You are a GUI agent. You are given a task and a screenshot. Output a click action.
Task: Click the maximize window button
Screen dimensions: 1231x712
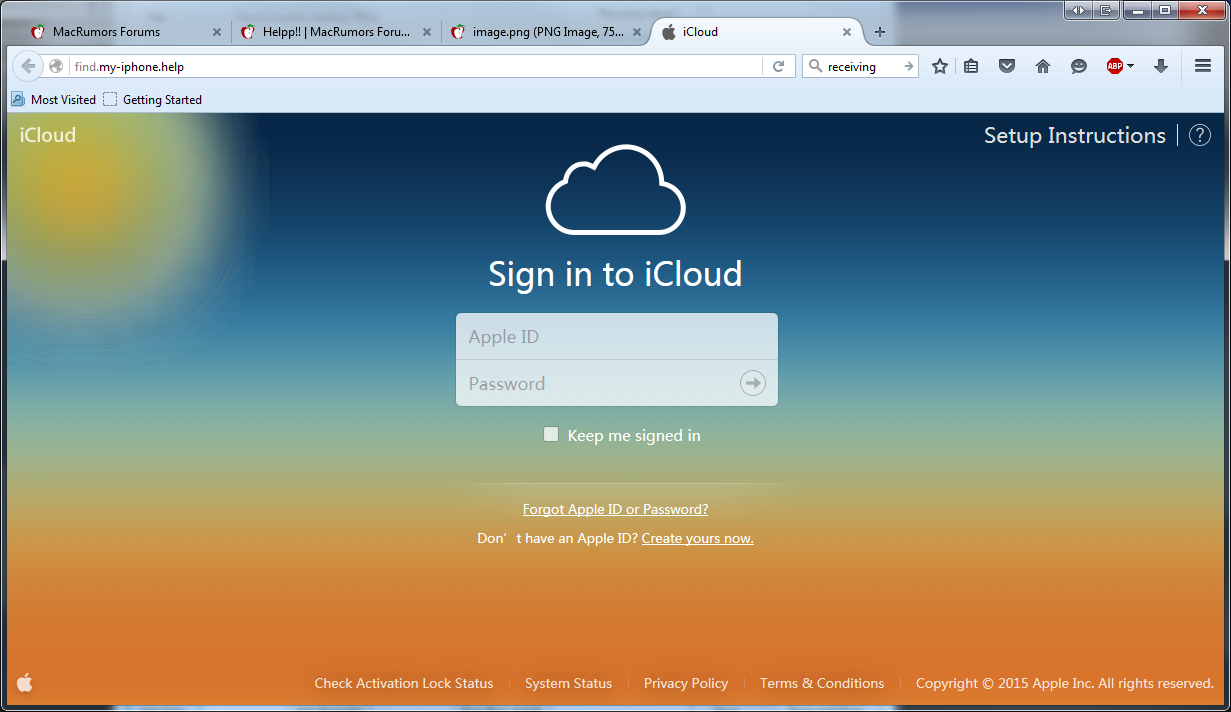[x=1164, y=10]
